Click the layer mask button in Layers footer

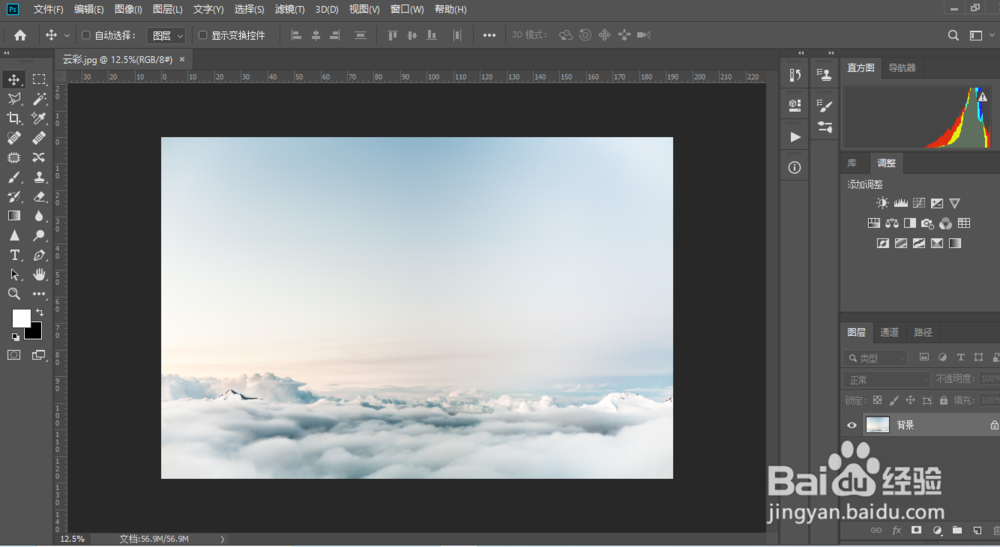click(916, 530)
